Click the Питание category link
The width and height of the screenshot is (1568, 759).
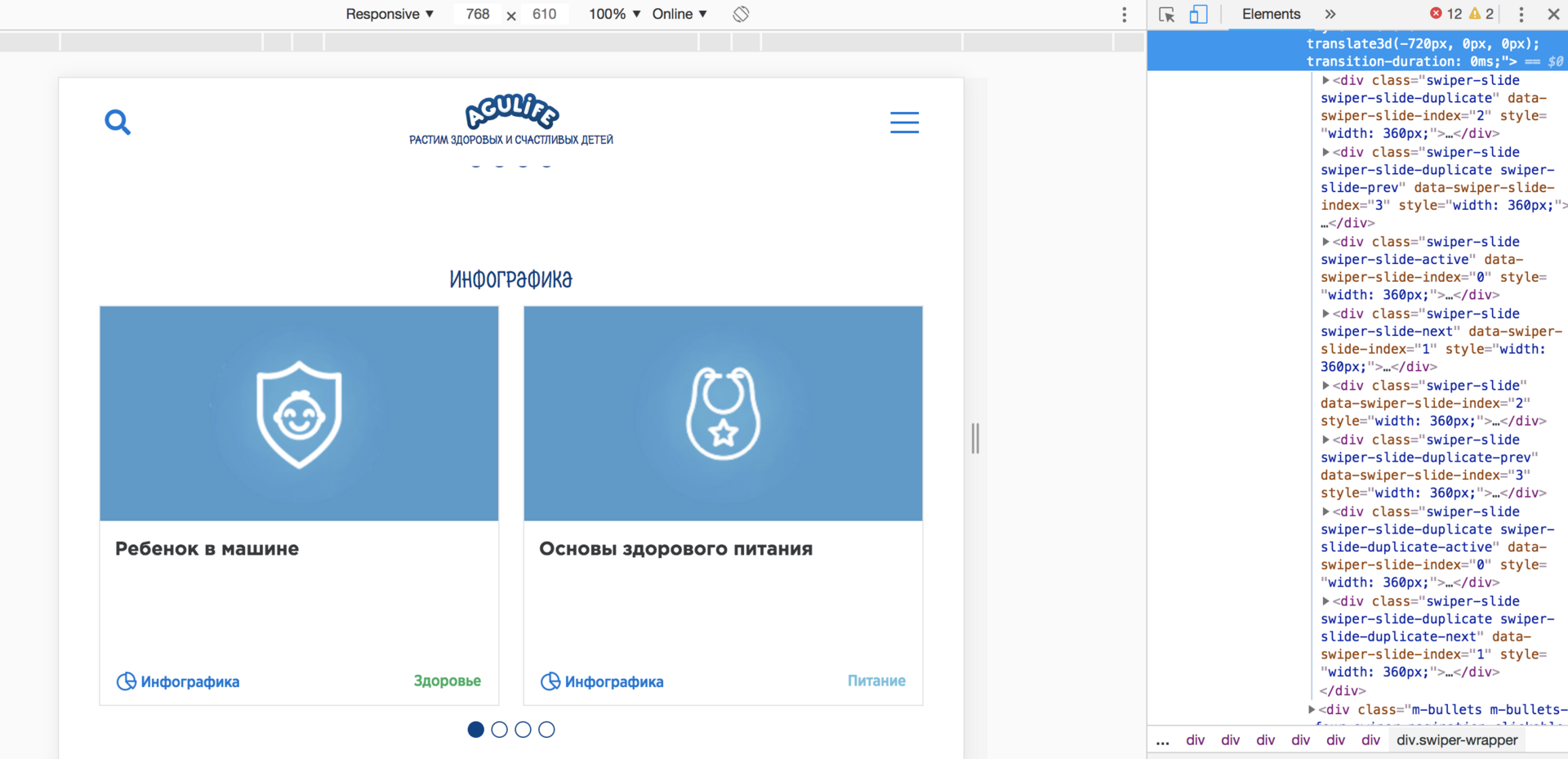[876, 681]
